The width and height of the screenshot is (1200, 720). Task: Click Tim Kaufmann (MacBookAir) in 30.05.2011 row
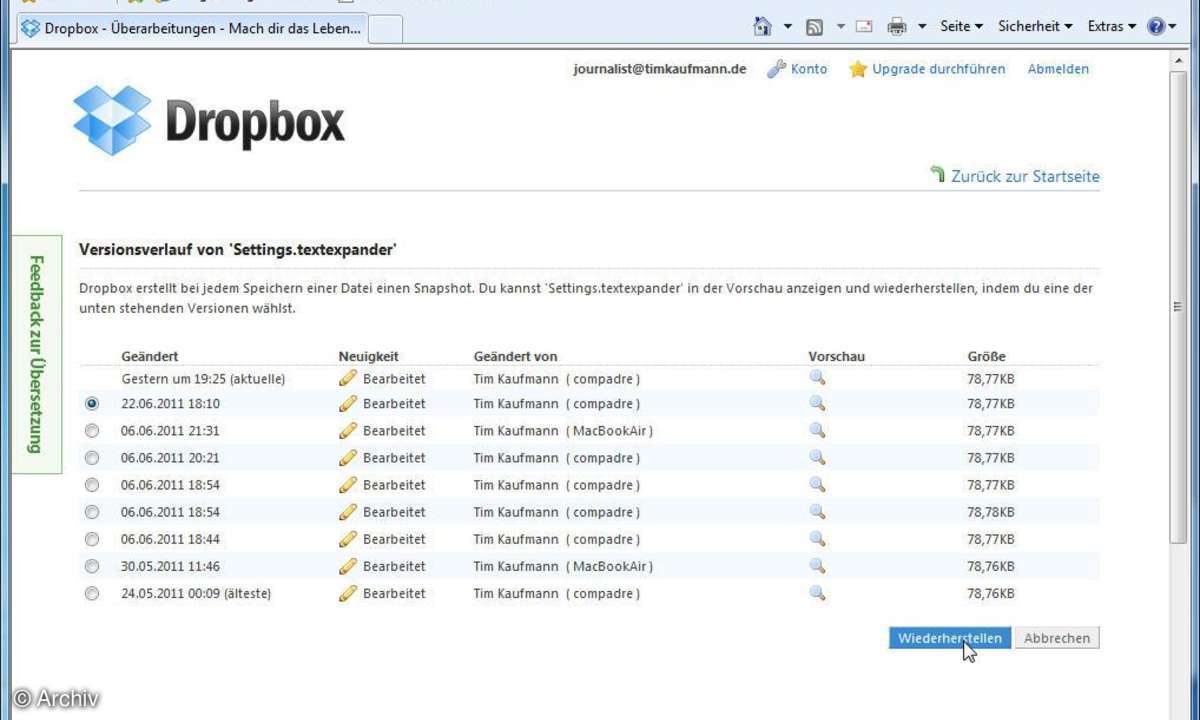pyautogui.click(x=563, y=566)
